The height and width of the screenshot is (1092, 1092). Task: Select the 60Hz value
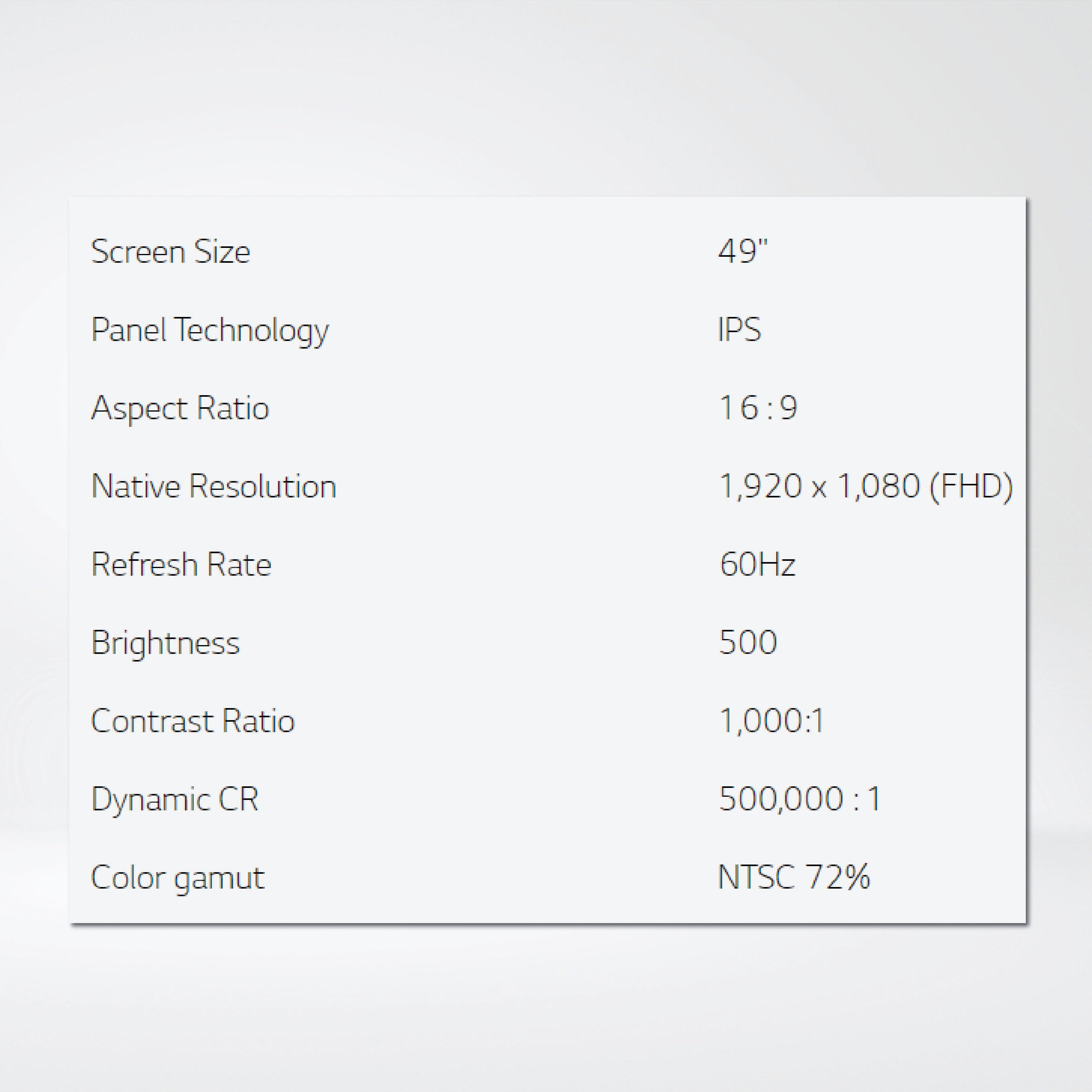[757, 564]
